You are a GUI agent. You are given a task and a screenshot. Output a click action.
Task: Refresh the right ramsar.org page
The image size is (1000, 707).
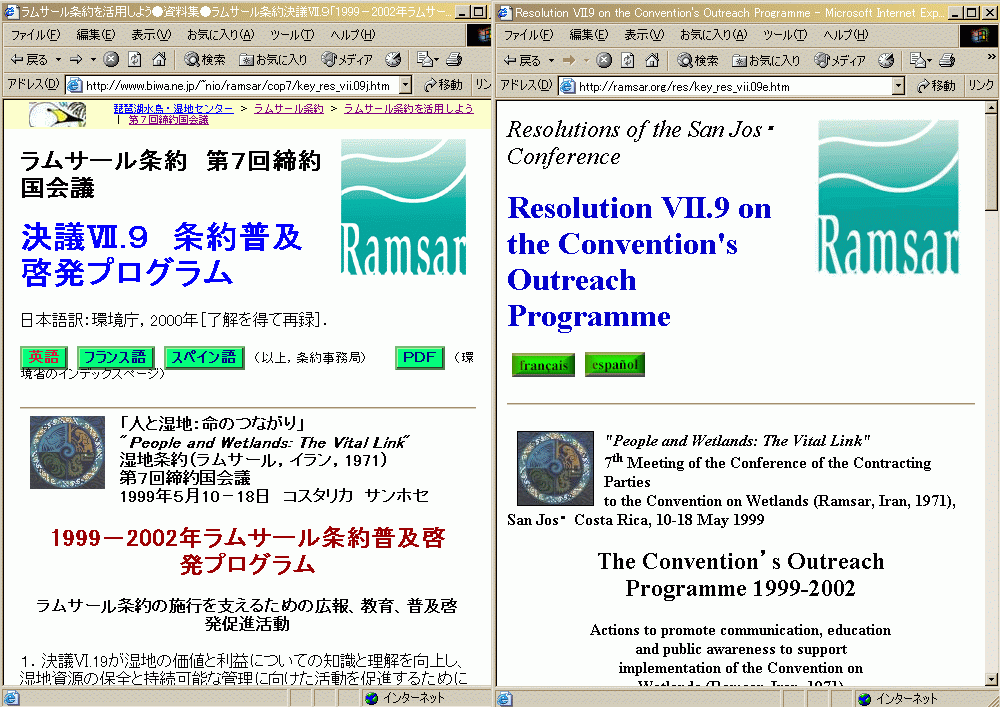pyautogui.click(x=628, y=61)
